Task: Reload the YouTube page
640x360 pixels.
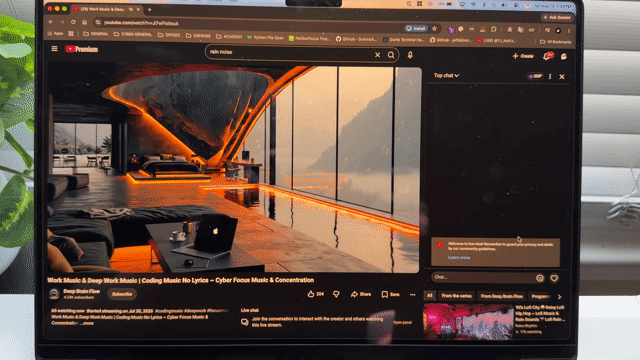Action: pos(73,22)
